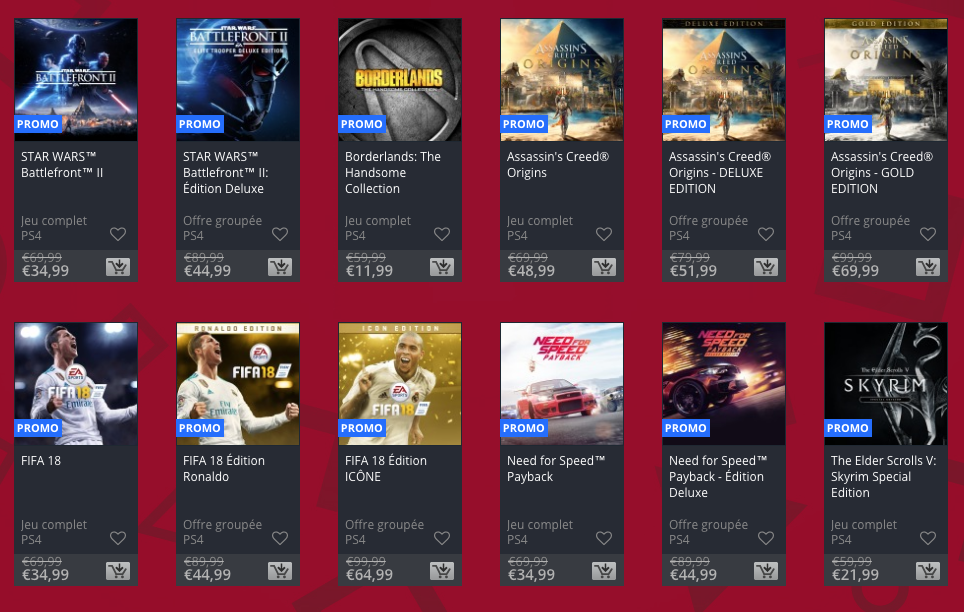964x612 pixels.
Task: Favorite Need for Speed Payback Édition Deluxe
Action: [765, 538]
